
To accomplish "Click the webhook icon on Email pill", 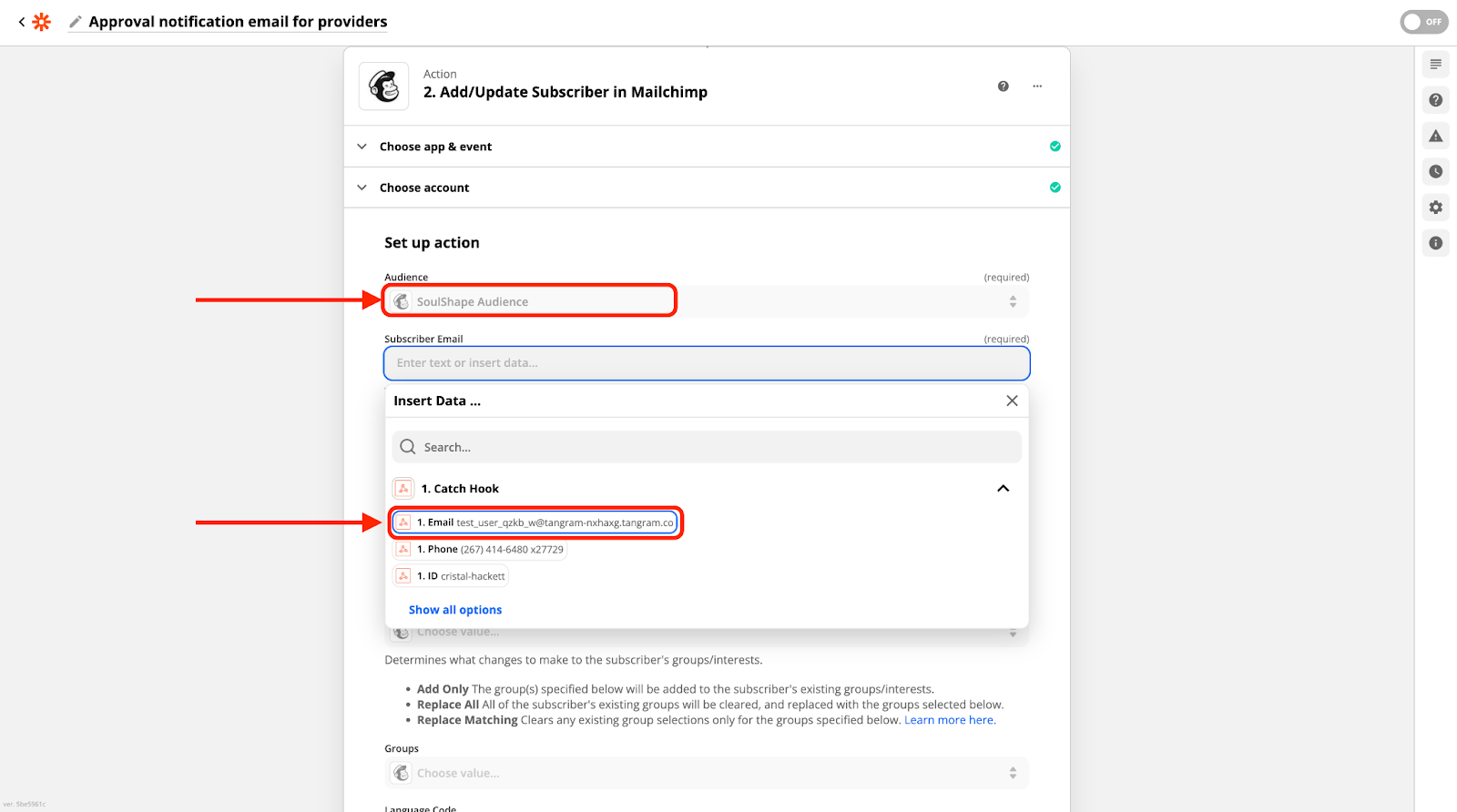I will click(x=403, y=523).
